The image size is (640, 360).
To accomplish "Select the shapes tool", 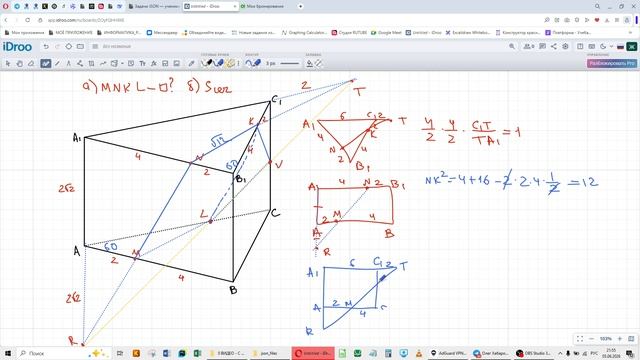I will (x=114, y=64).
